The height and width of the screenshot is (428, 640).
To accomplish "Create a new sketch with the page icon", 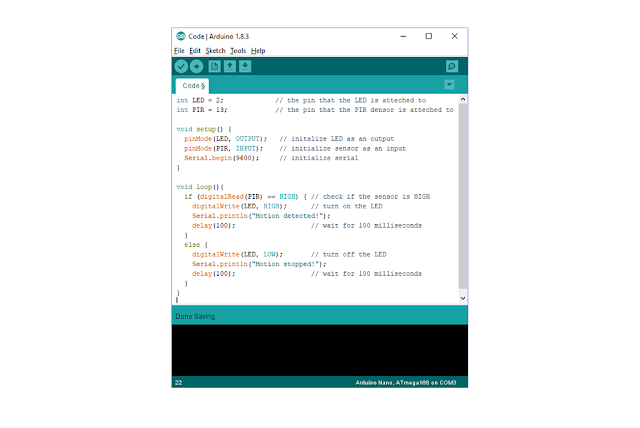I will tap(214, 66).
